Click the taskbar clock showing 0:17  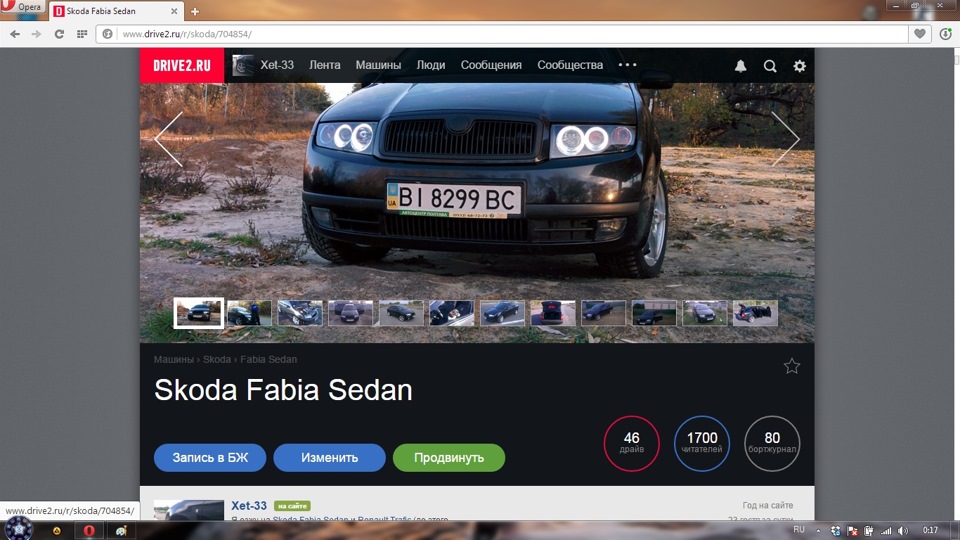(x=930, y=530)
